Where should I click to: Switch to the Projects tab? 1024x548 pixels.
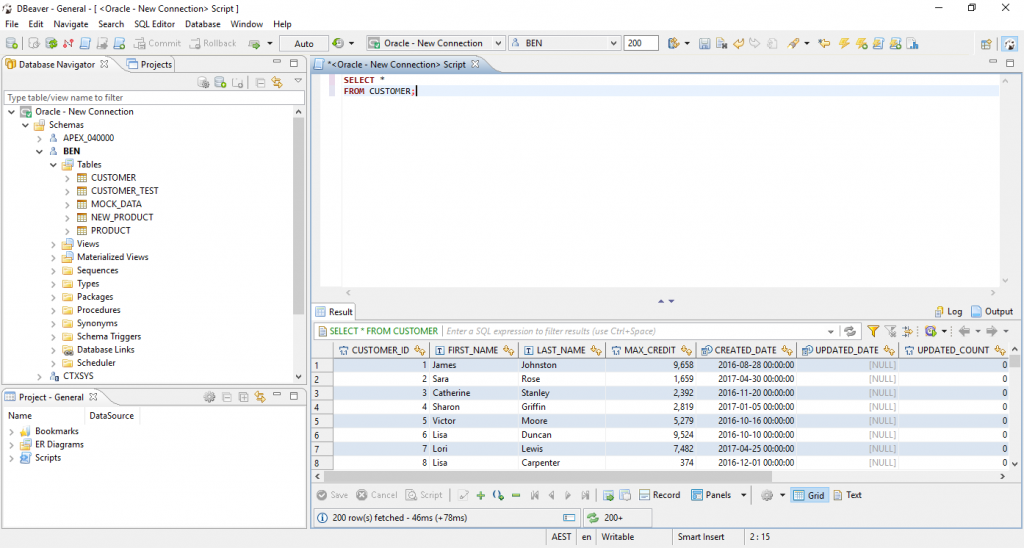coord(150,64)
